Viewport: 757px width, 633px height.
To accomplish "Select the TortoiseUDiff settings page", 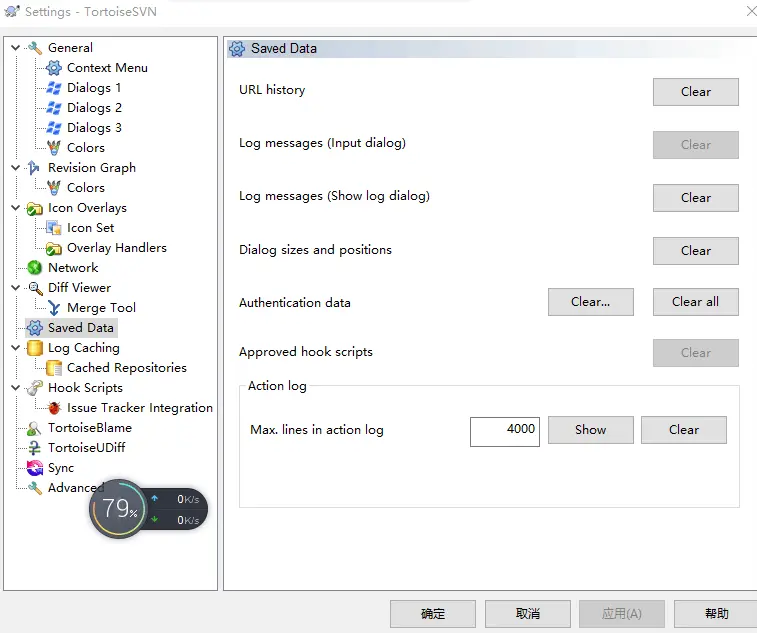I will pyautogui.click(x=86, y=448).
